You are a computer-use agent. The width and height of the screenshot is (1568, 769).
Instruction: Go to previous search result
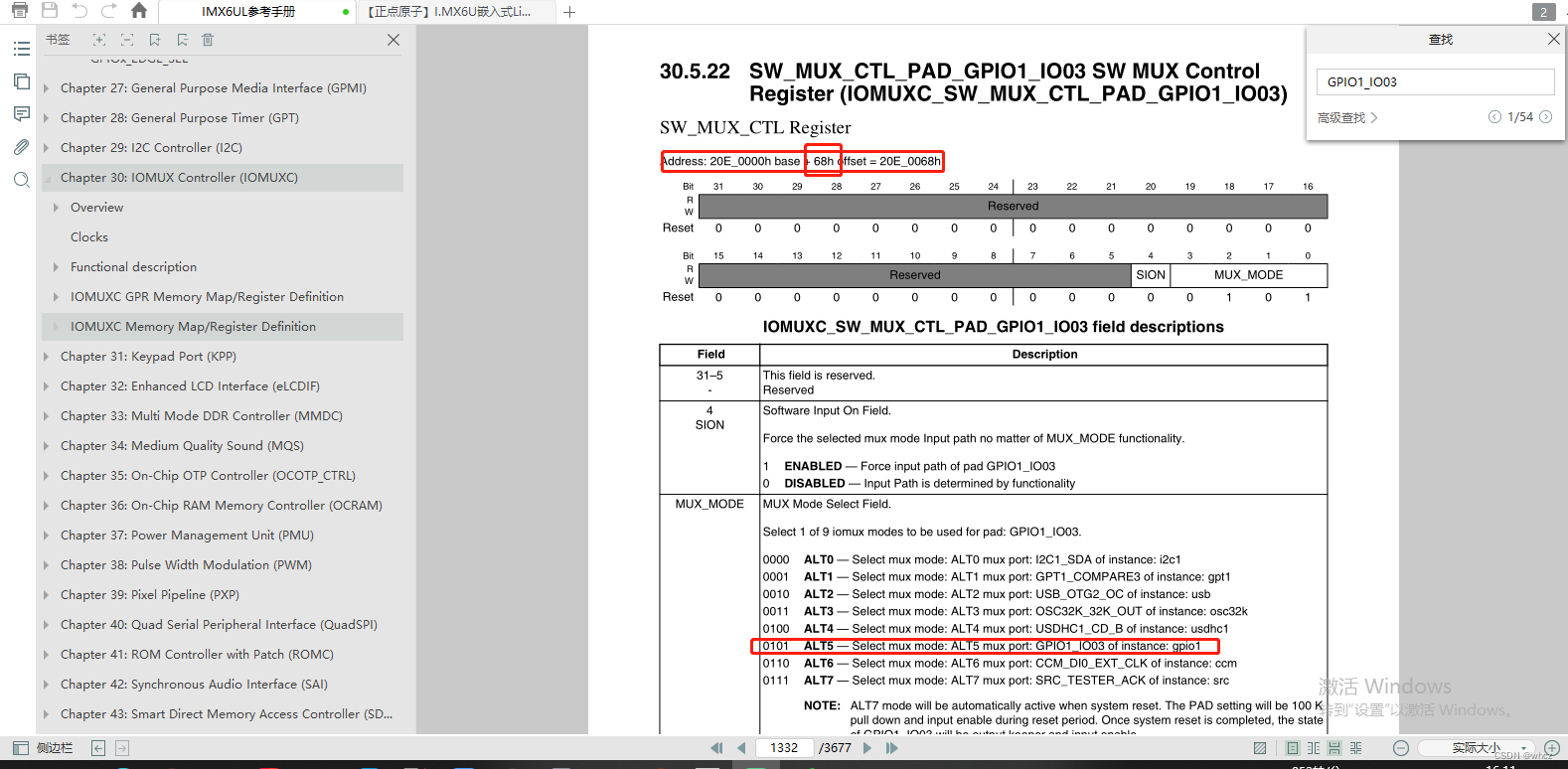pos(1494,117)
